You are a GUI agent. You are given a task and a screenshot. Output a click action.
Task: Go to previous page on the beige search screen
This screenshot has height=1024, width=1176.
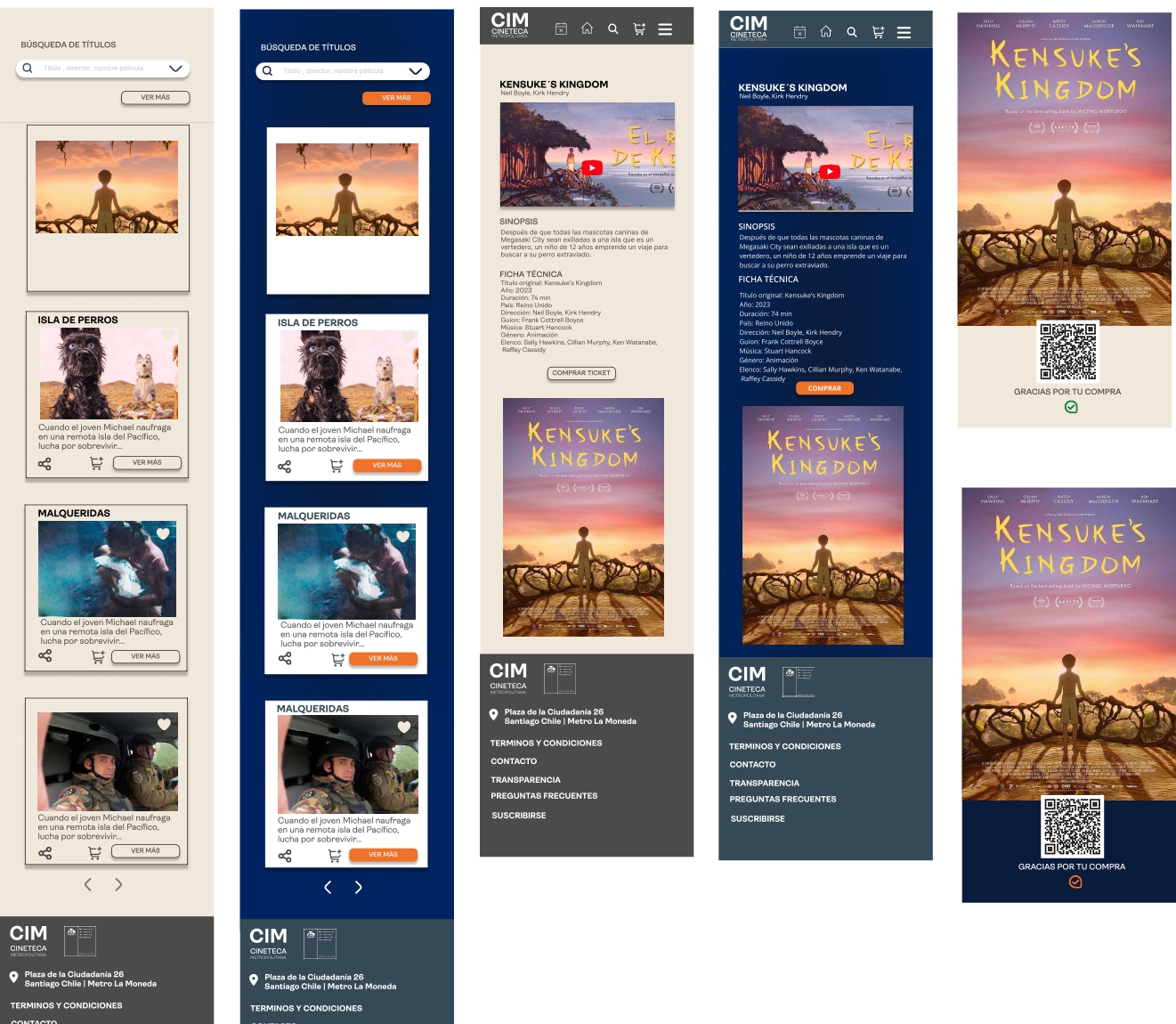(87, 884)
